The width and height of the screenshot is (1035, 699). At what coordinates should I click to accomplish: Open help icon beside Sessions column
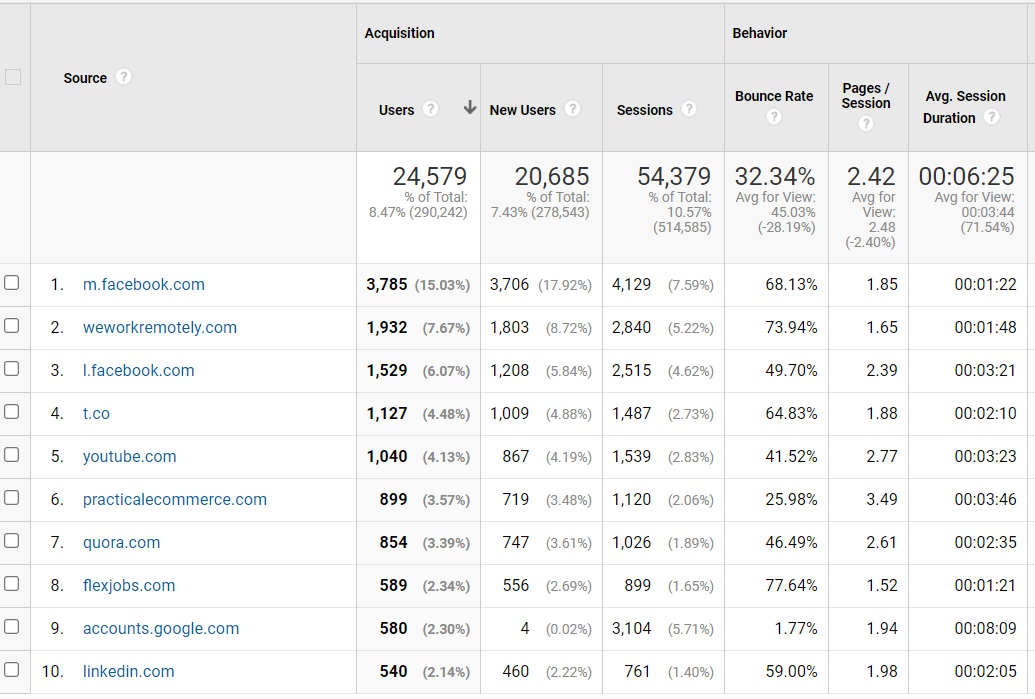688,109
